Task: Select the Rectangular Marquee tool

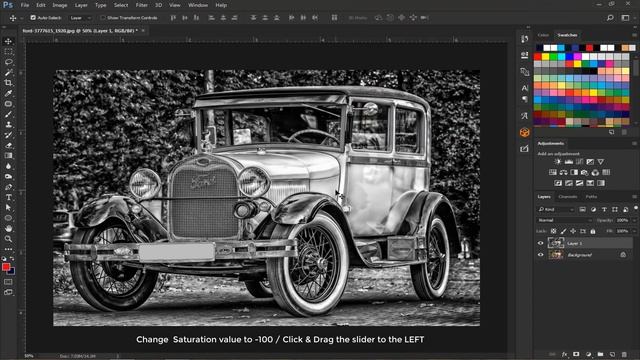Action: click(8, 52)
